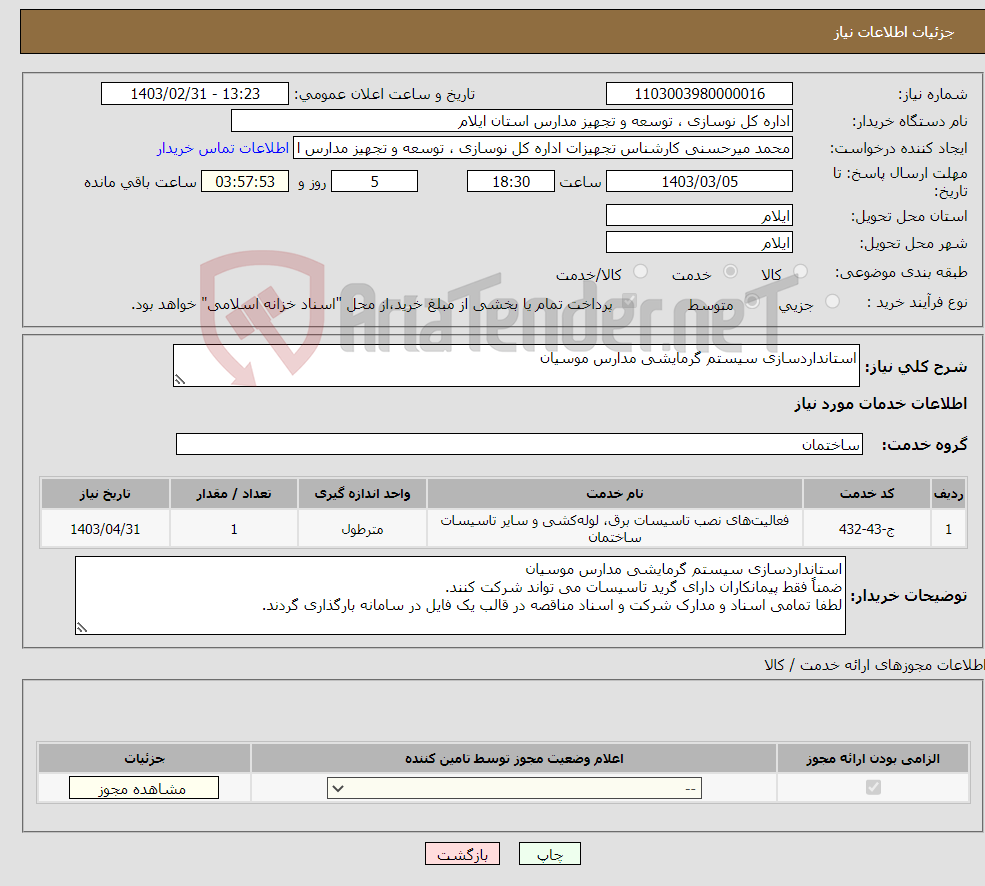Viewport: 985px width, 886px height.
Task: Click the واحد اندازه گیری column header
Action: click(x=362, y=494)
